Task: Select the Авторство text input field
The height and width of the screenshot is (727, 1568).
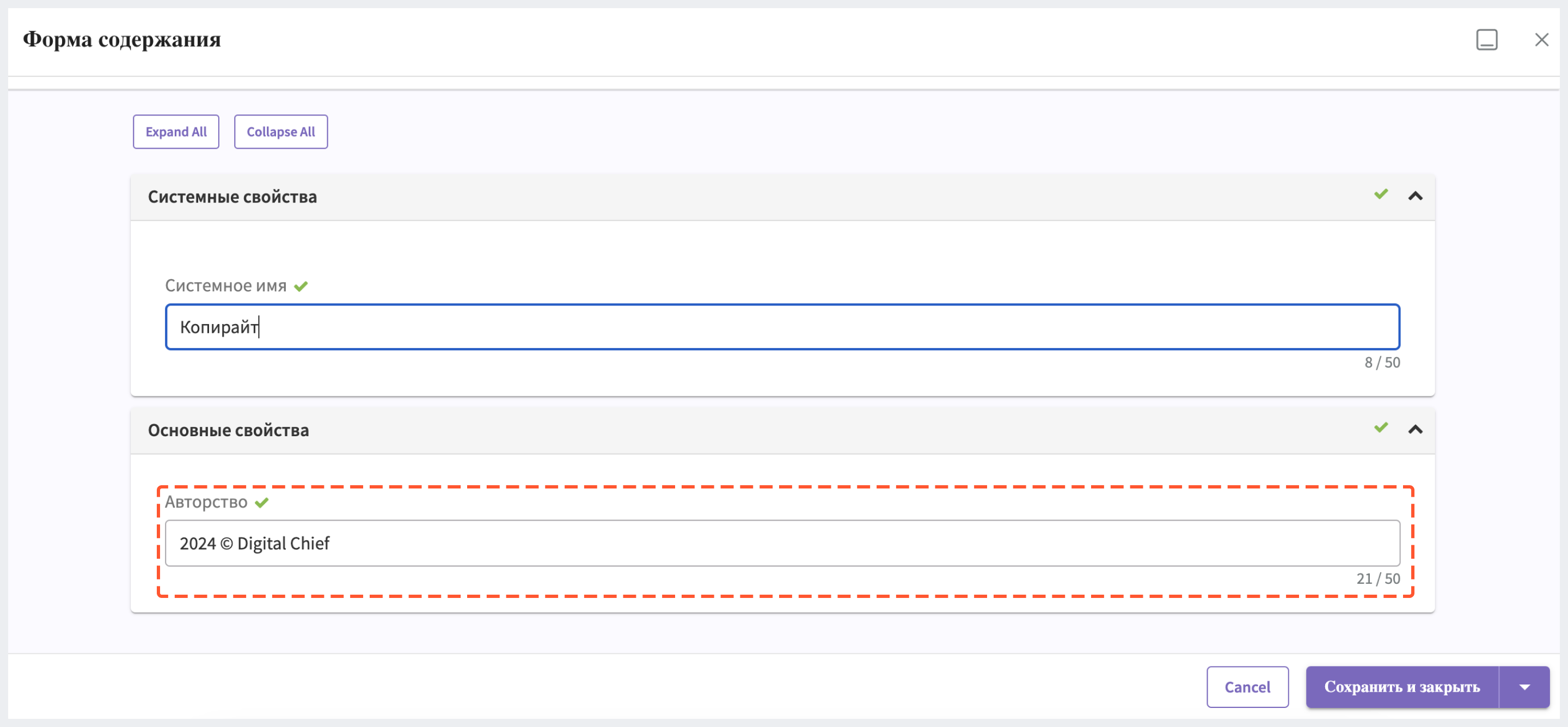Action: click(783, 543)
